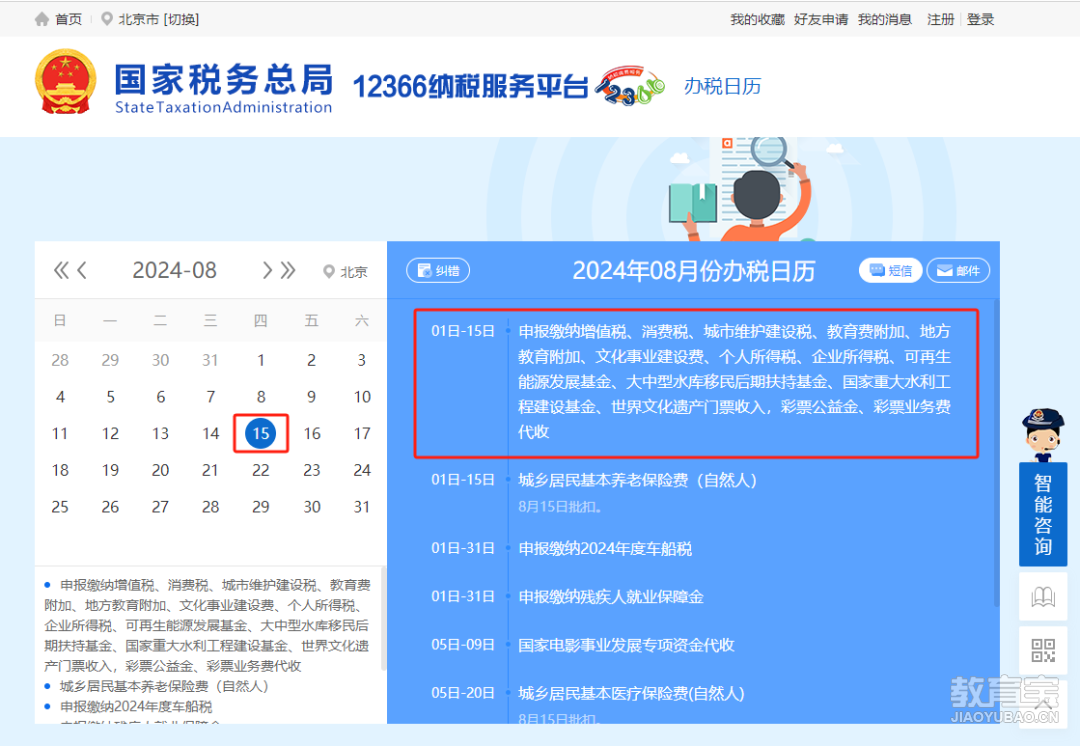Select date 20 in the calendar

tap(160, 470)
